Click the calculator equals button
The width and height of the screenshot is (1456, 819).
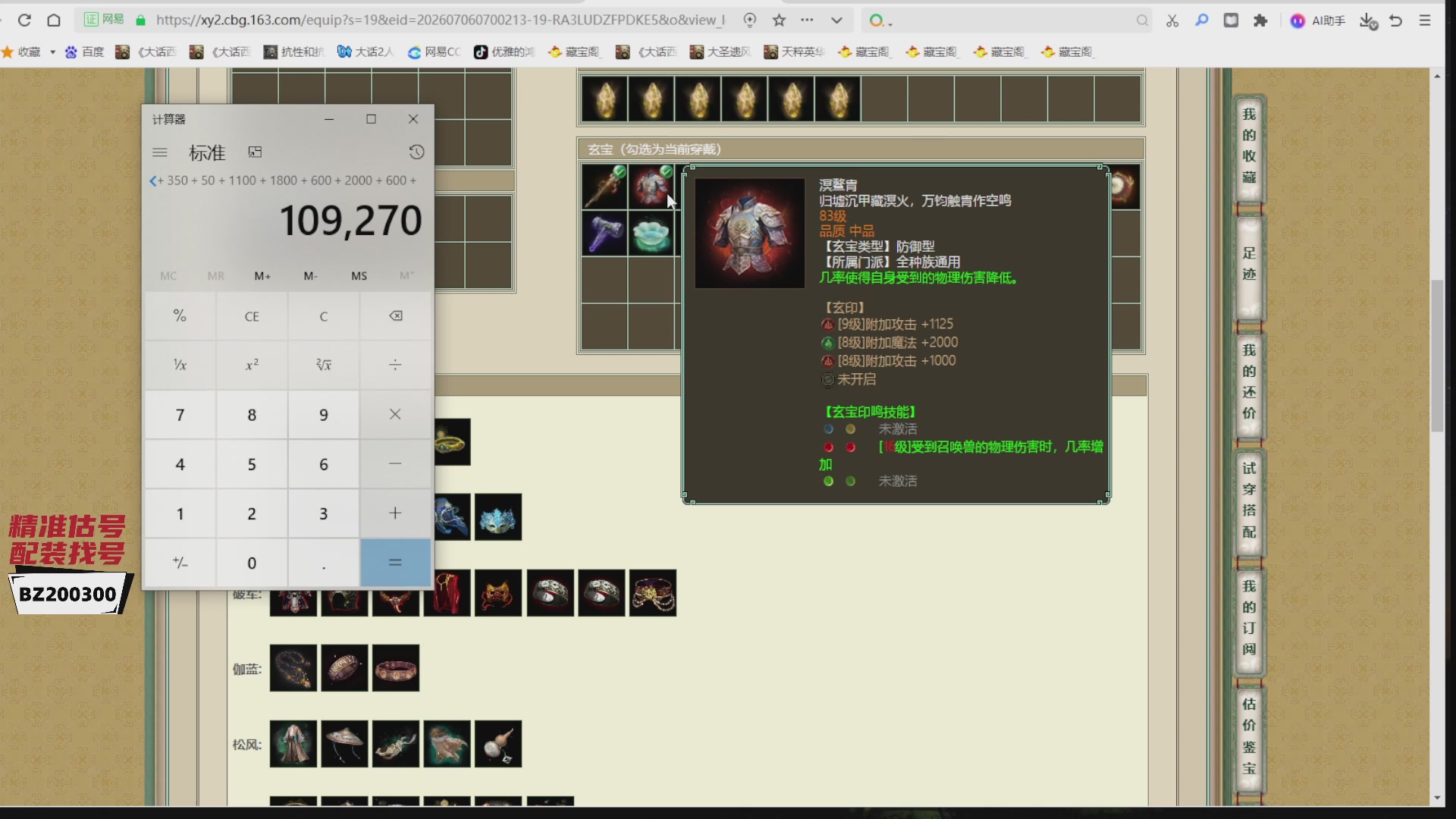(x=395, y=563)
